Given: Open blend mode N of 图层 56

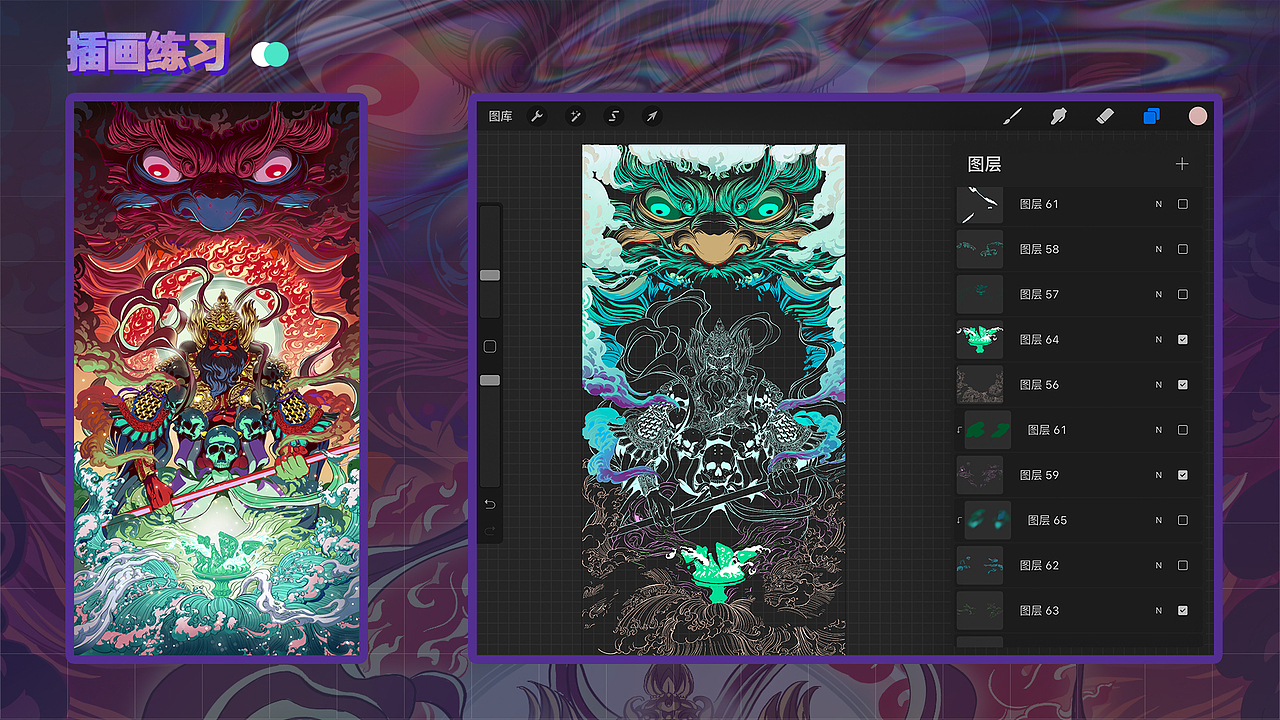Looking at the screenshot, I should (1159, 385).
